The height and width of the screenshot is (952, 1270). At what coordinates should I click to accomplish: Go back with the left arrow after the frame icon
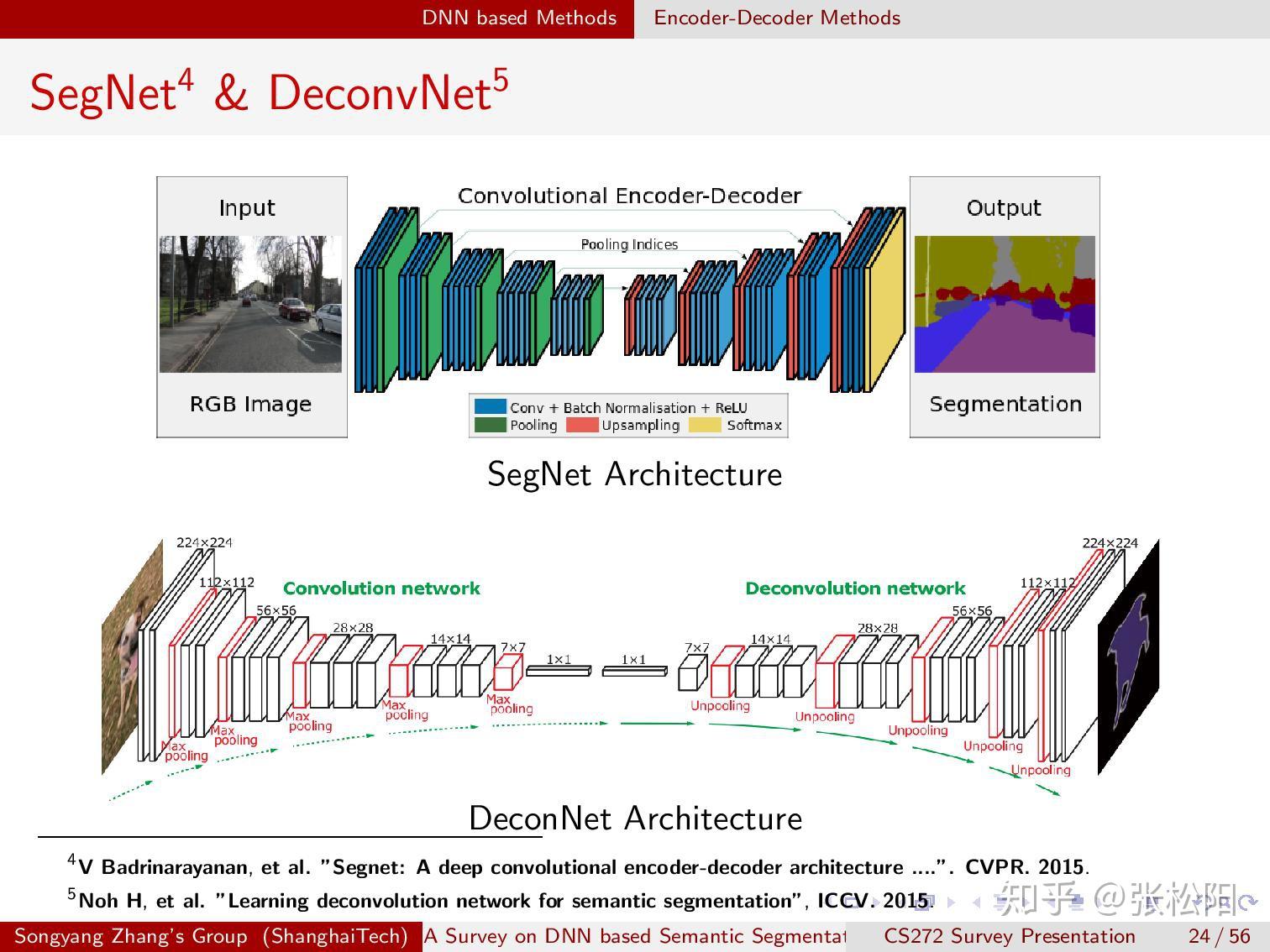click(x=976, y=902)
